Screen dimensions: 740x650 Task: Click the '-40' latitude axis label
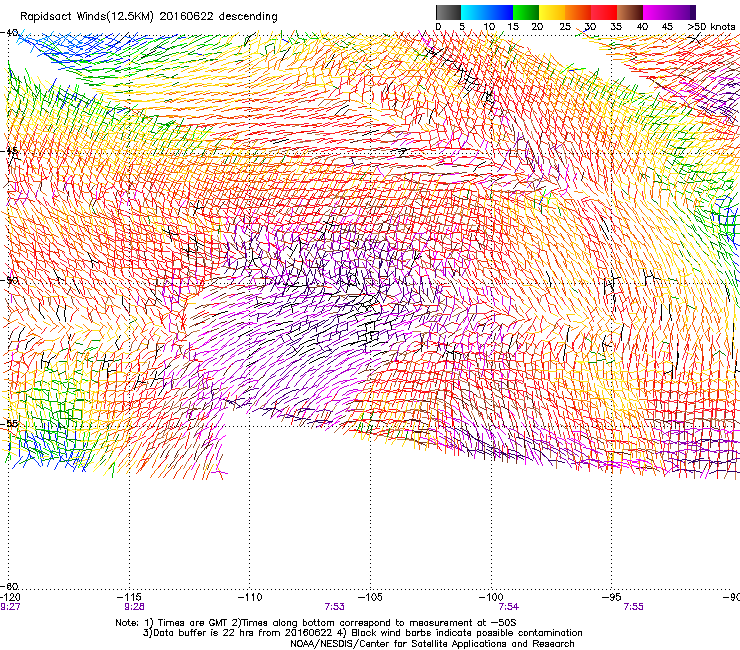coord(9,33)
